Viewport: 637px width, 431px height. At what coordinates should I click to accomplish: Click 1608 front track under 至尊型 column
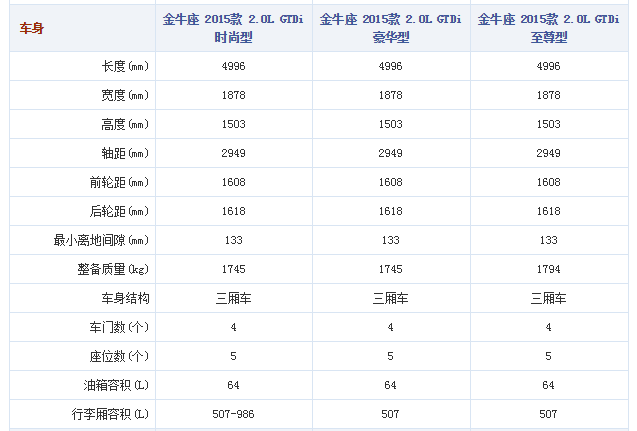pyautogui.click(x=548, y=182)
